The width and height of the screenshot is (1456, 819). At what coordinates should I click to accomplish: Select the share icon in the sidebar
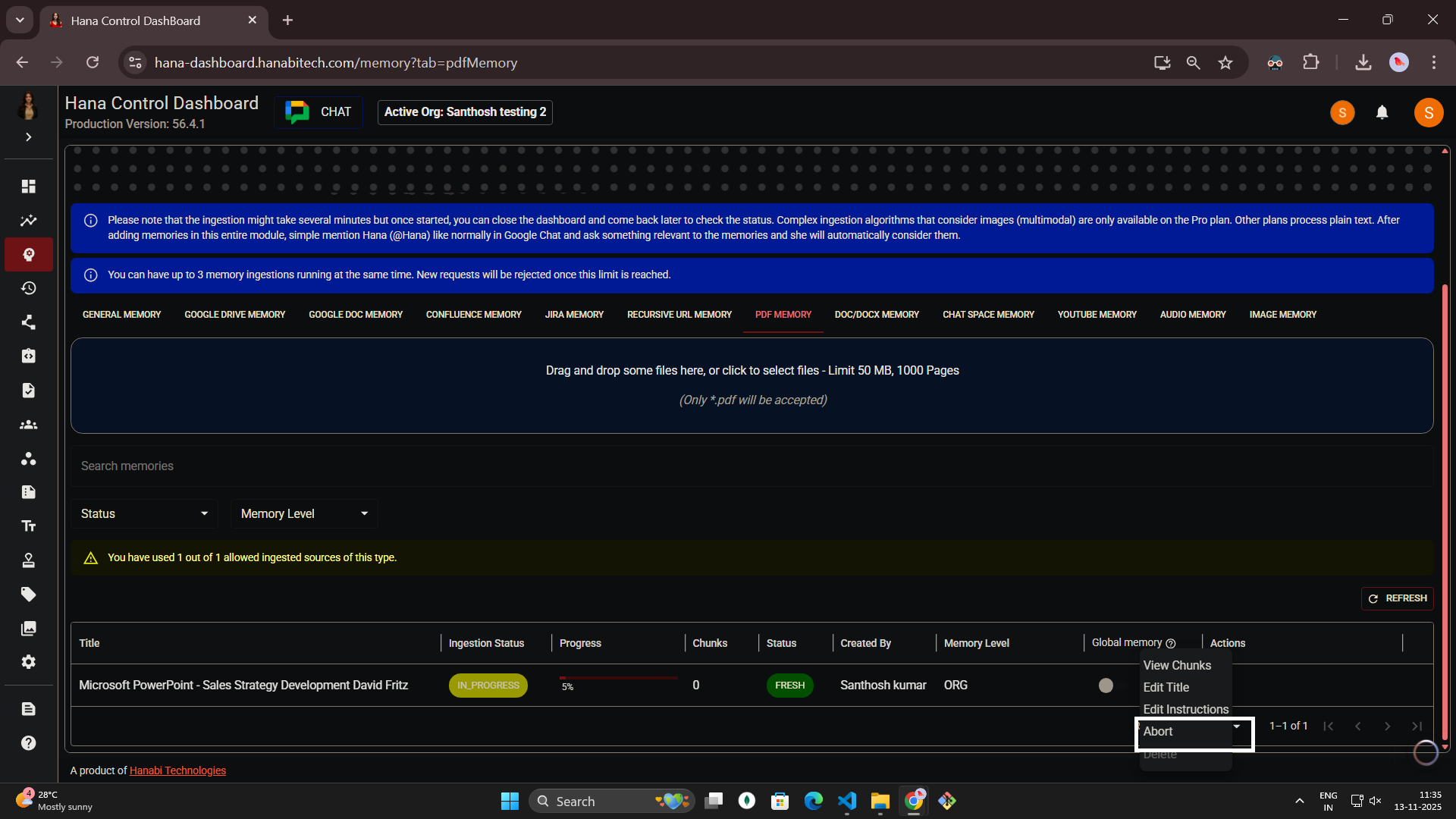click(28, 322)
